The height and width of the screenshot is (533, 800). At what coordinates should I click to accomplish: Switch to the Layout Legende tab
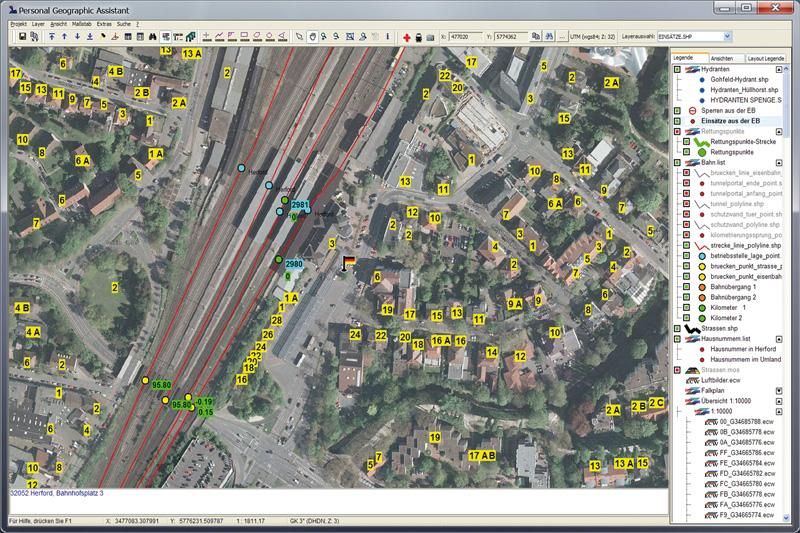coord(765,58)
